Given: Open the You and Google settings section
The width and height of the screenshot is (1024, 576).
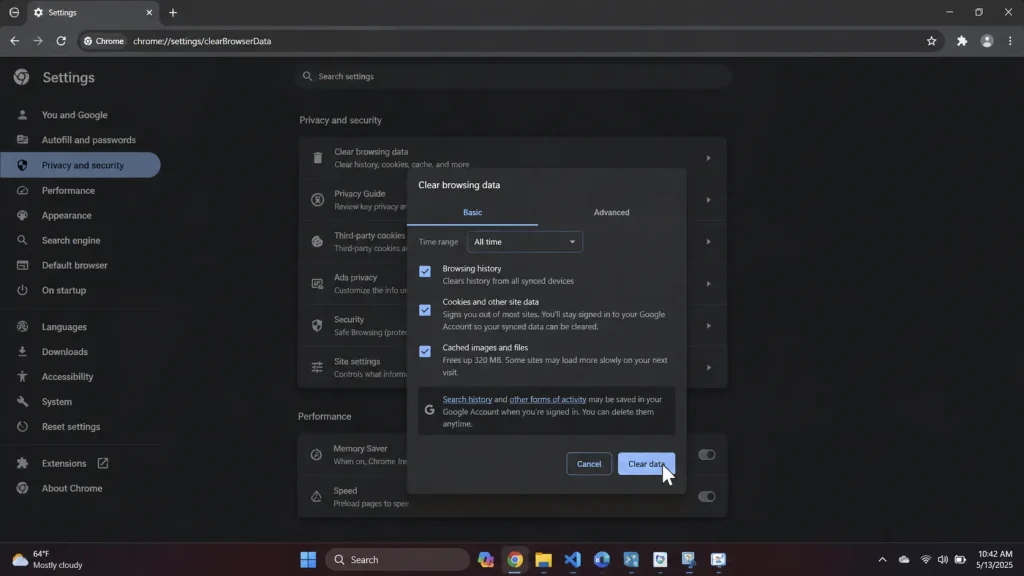Looking at the screenshot, I should pyautogui.click(x=74, y=115).
